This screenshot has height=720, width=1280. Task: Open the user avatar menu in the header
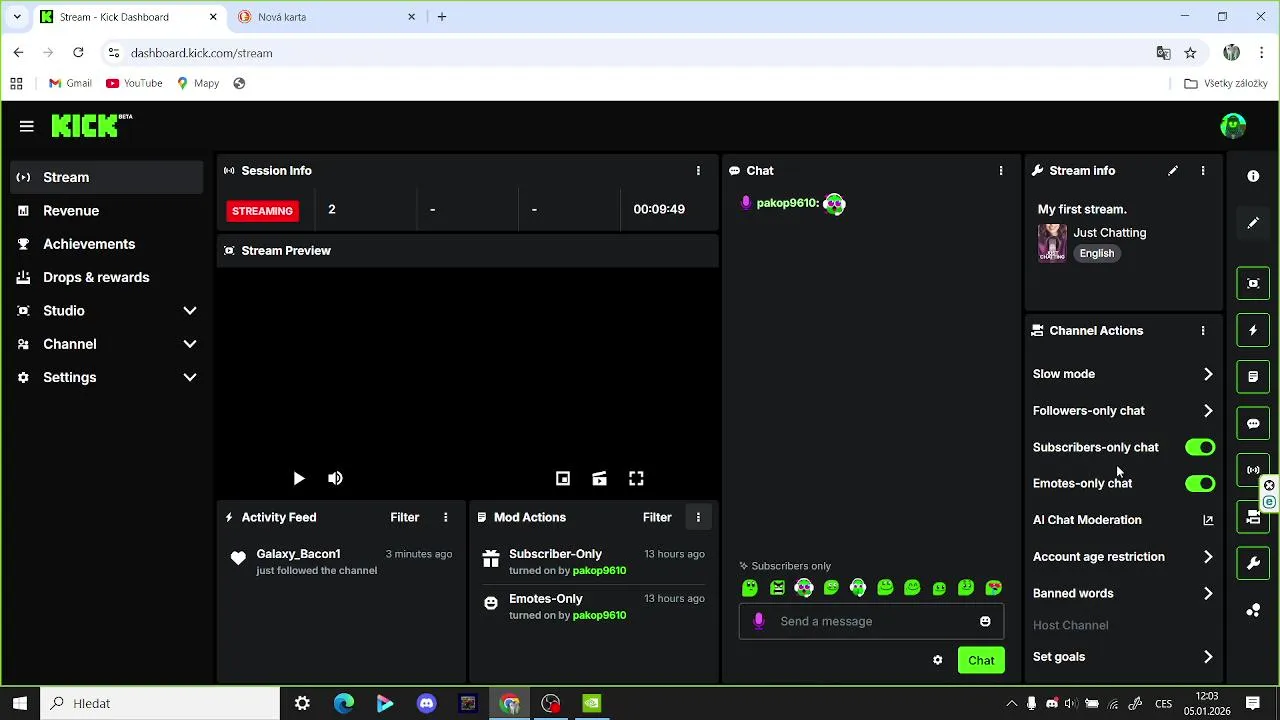click(x=1233, y=125)
